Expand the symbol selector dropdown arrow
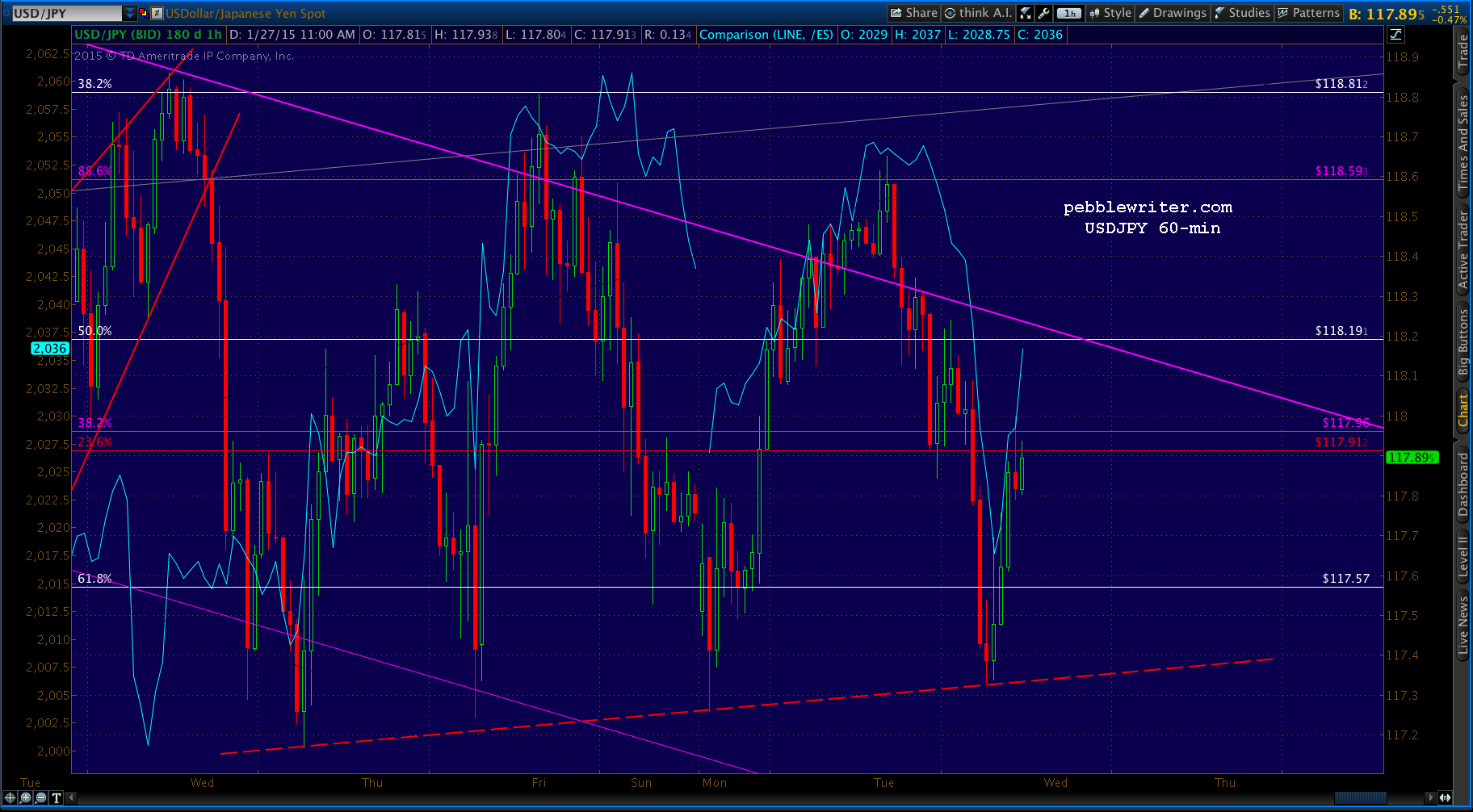The image size is (1473, 812). point(130,13)
